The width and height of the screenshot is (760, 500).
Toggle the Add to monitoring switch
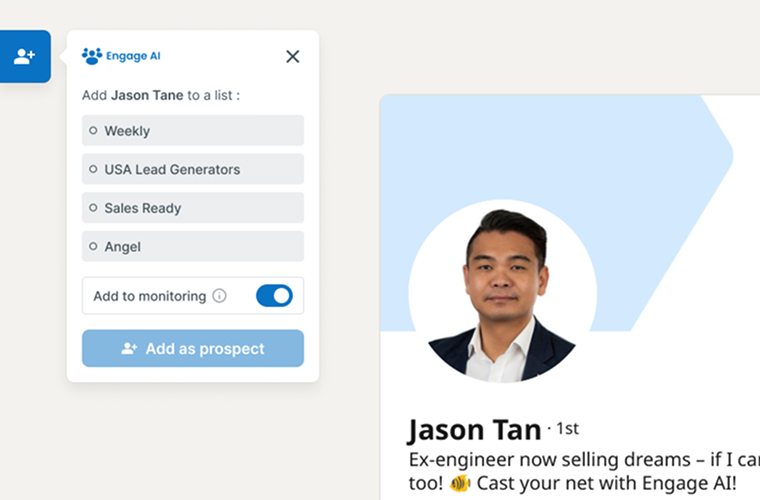(x=274, y=296)
